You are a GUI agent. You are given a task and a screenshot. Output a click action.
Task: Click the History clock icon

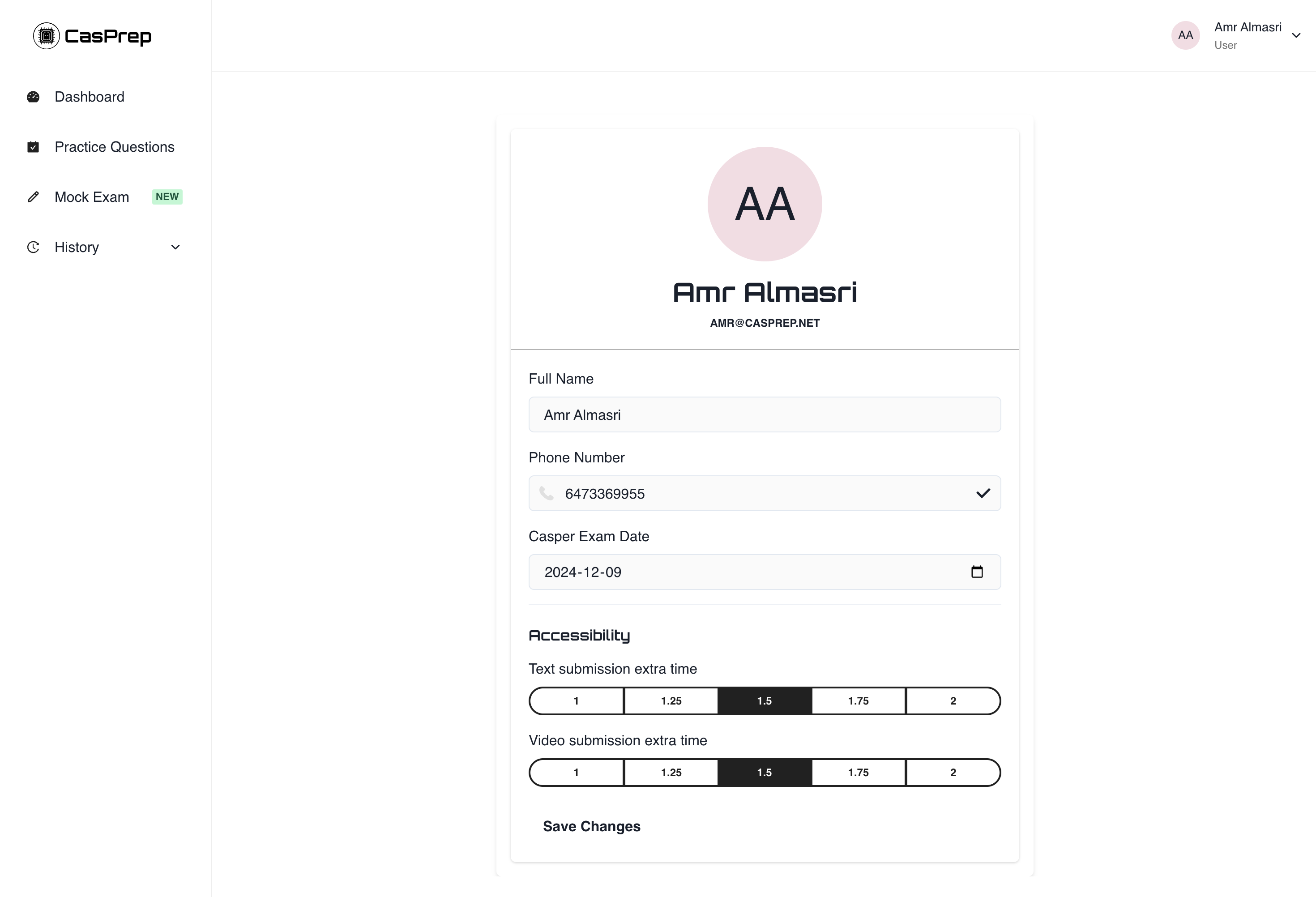[33, 247]
